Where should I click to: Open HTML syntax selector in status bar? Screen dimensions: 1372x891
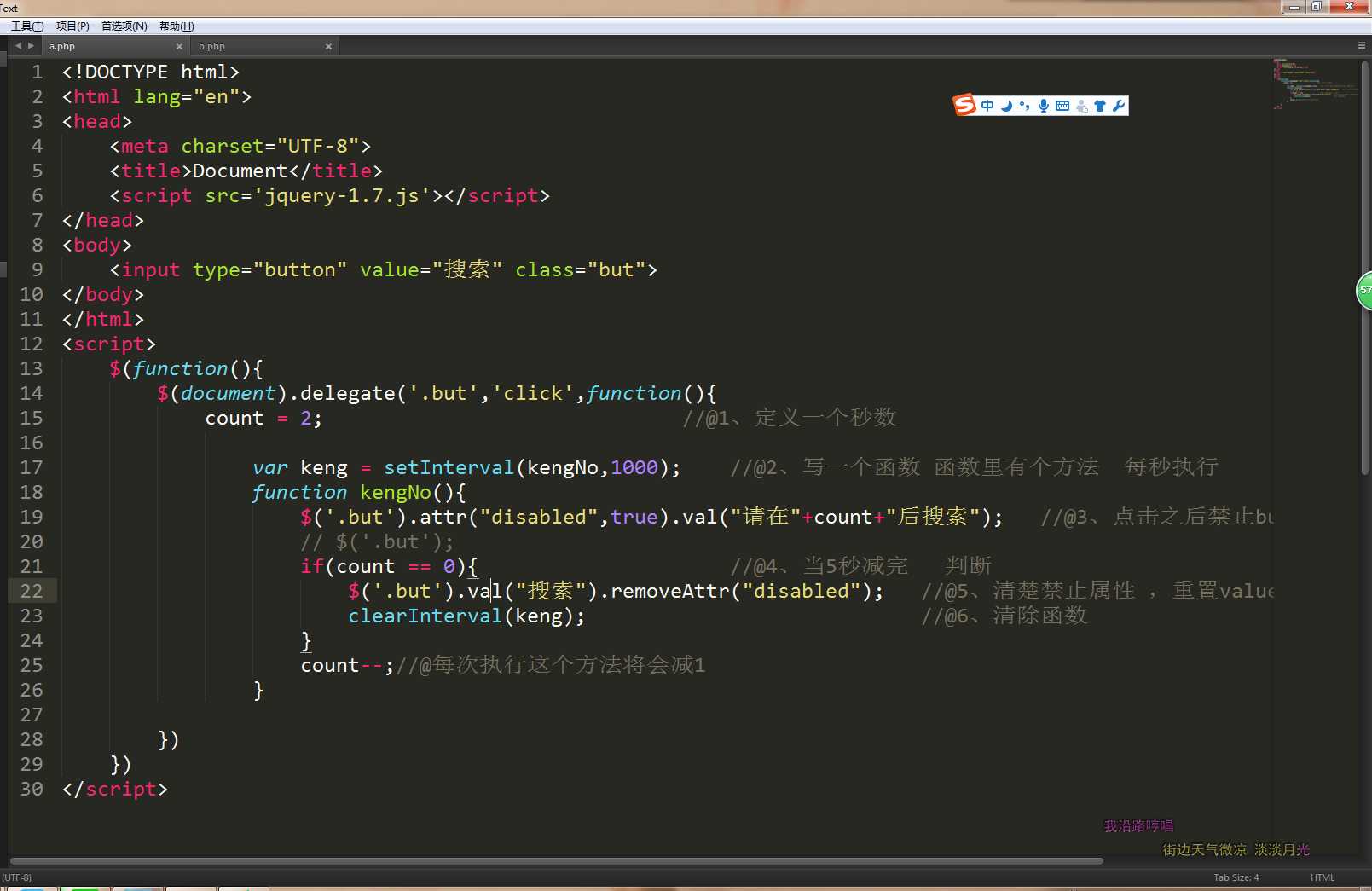click(1323, 877)
